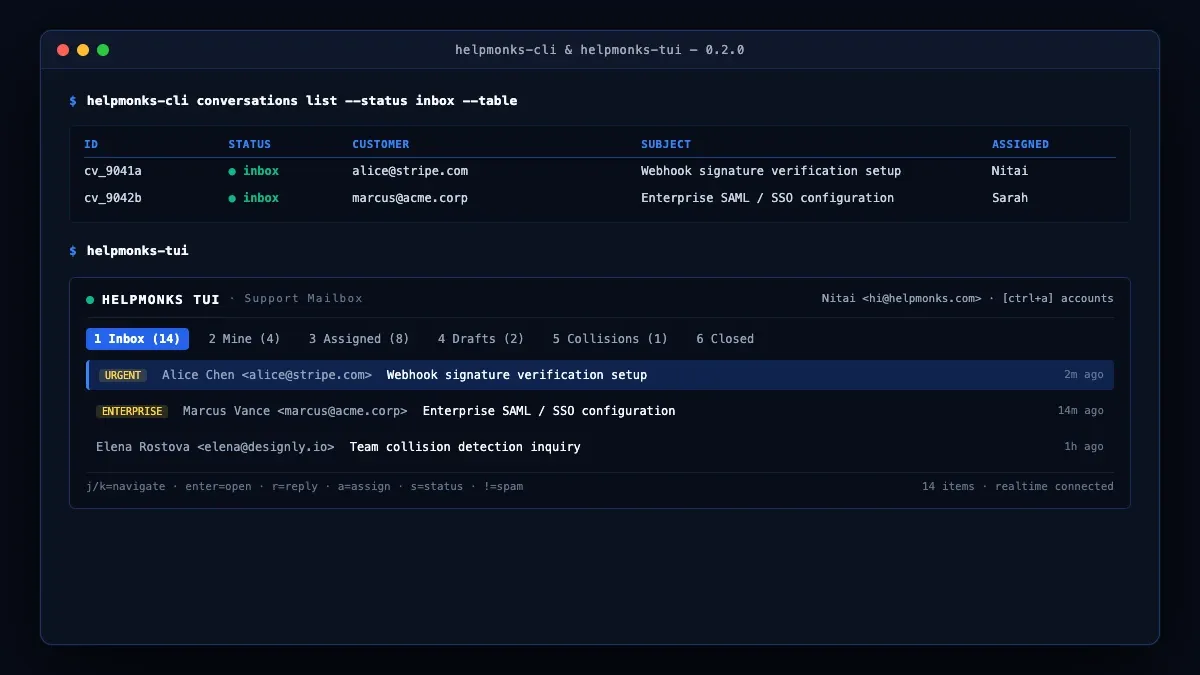
Task: Click Nitai <hi@helpmonks.com> account label
Action: (902, 298)
